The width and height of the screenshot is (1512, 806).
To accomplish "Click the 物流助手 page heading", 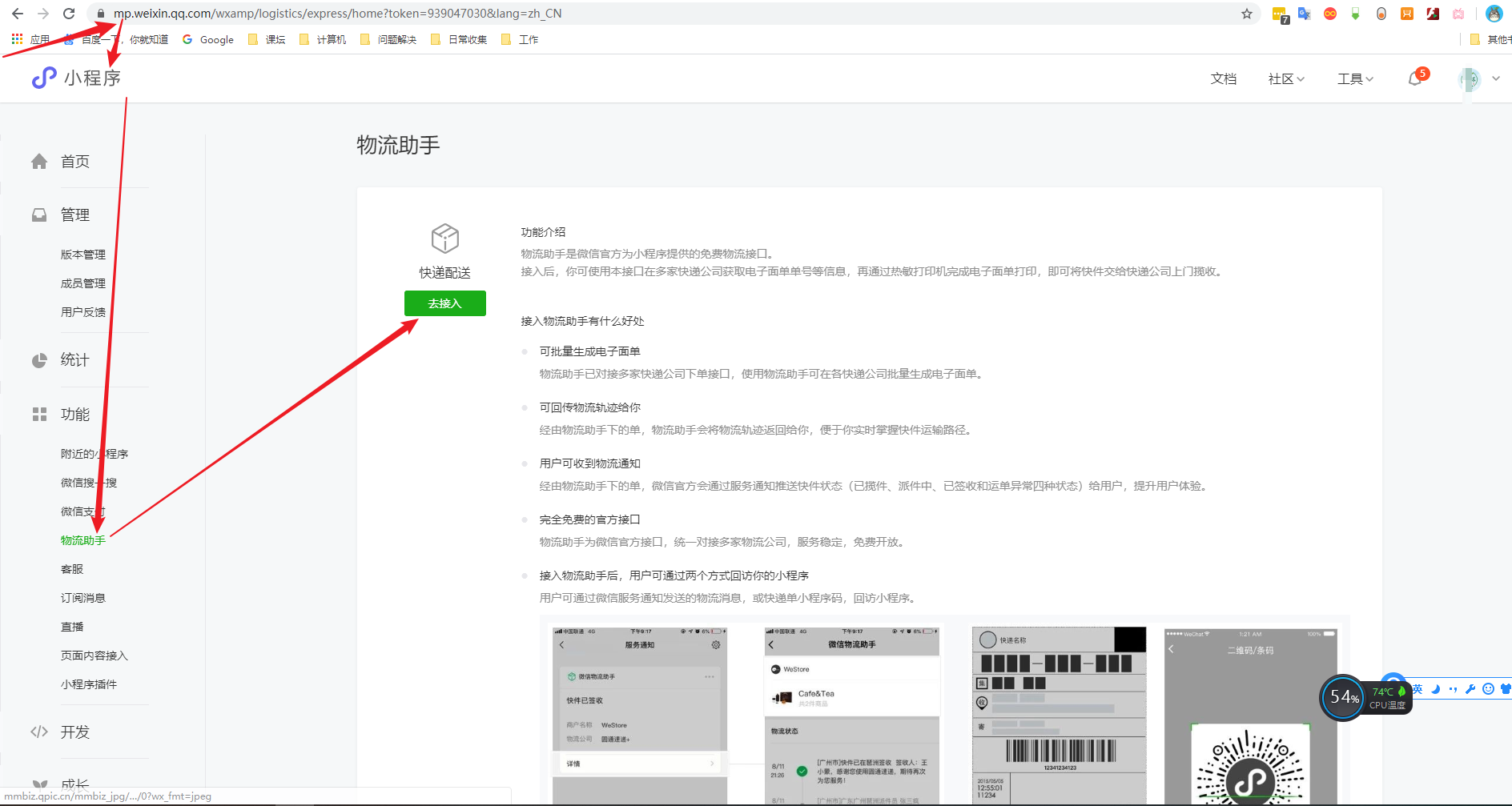I will pyautogui.click(x=398, y=145).
